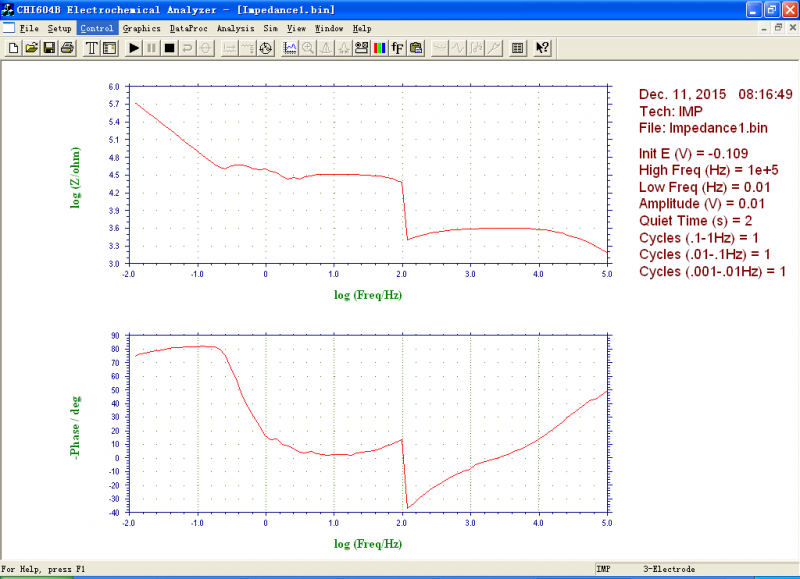Viewport: 800px width, 579px height.
Task: Expand the Control menu
Action: pyautogui.click(x=96, y=29)
